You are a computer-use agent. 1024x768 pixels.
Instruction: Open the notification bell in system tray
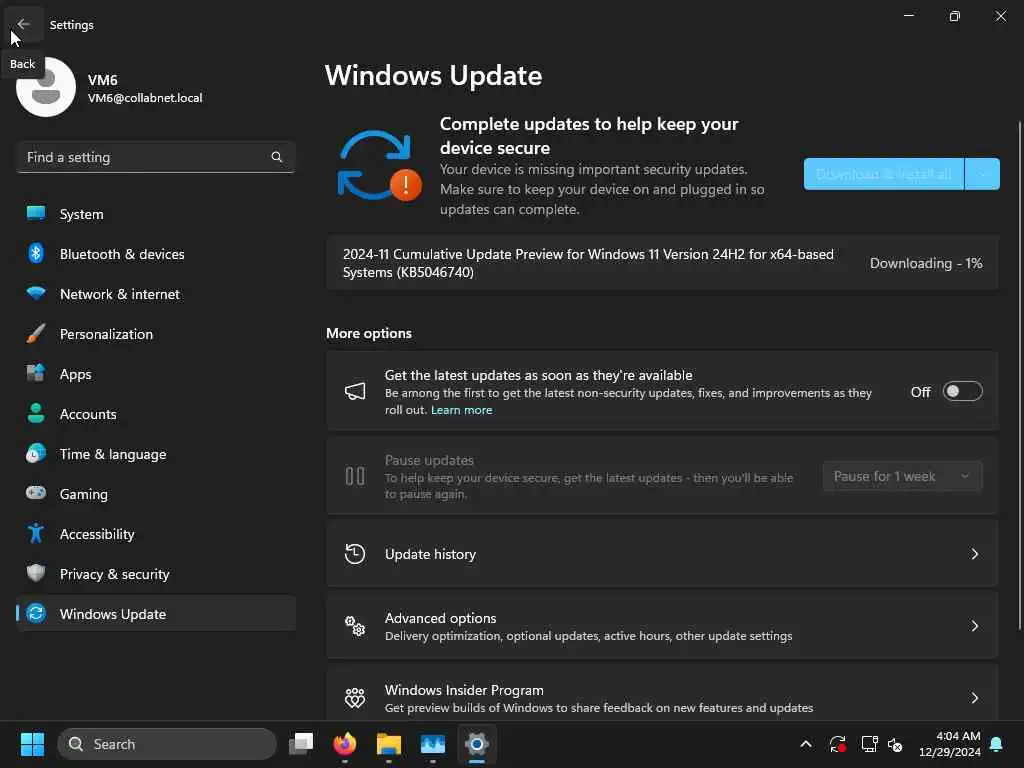pyautogui.click(x=997, y=744)
